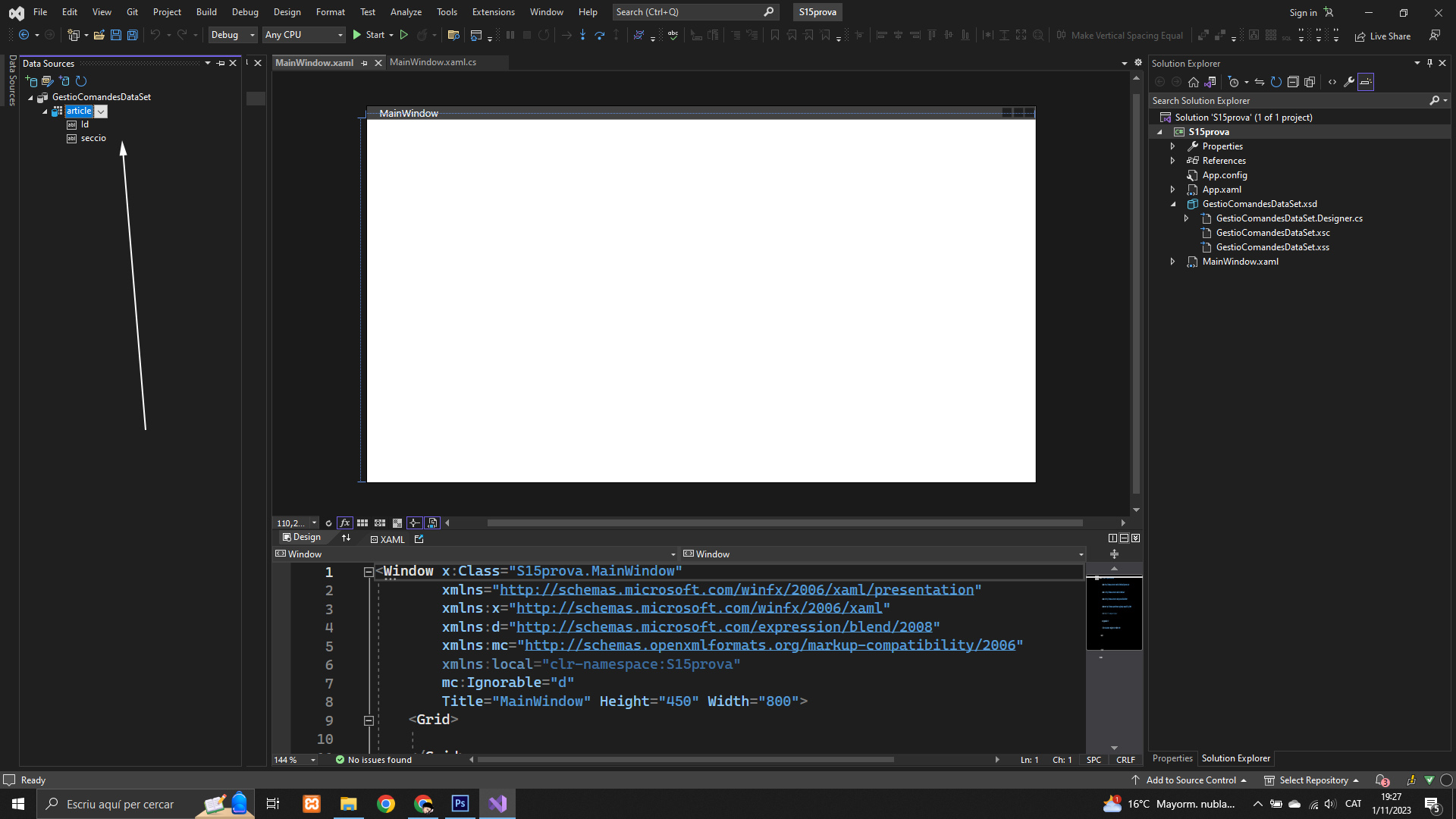Image resolution: width=1456 pixels, height=819 pixels.
Task: Click swap panes arrows icon
Action: tap(347, 538)
